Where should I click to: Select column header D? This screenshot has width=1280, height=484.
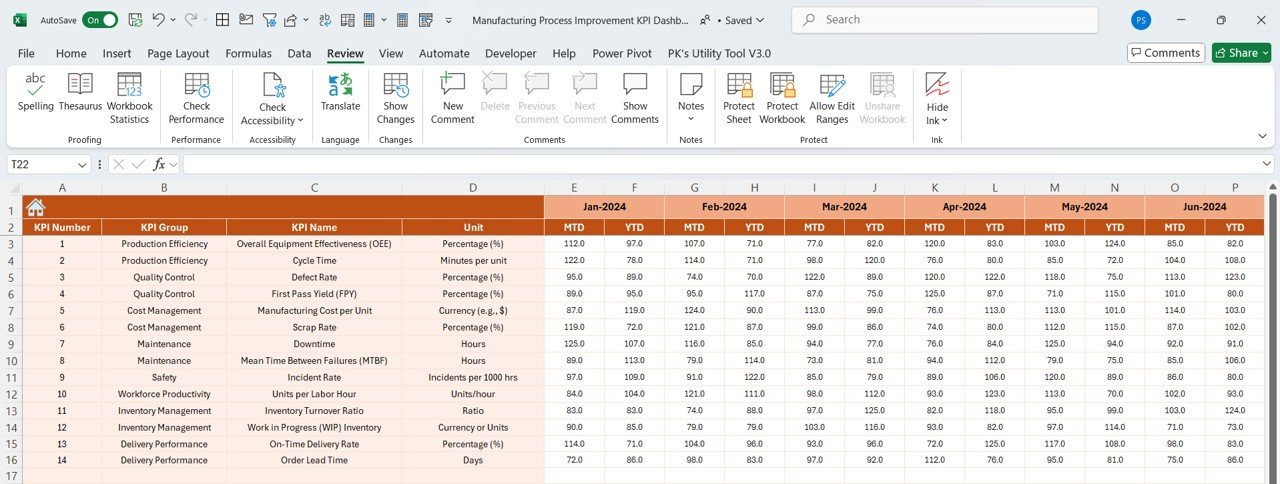tap(473, 188)
